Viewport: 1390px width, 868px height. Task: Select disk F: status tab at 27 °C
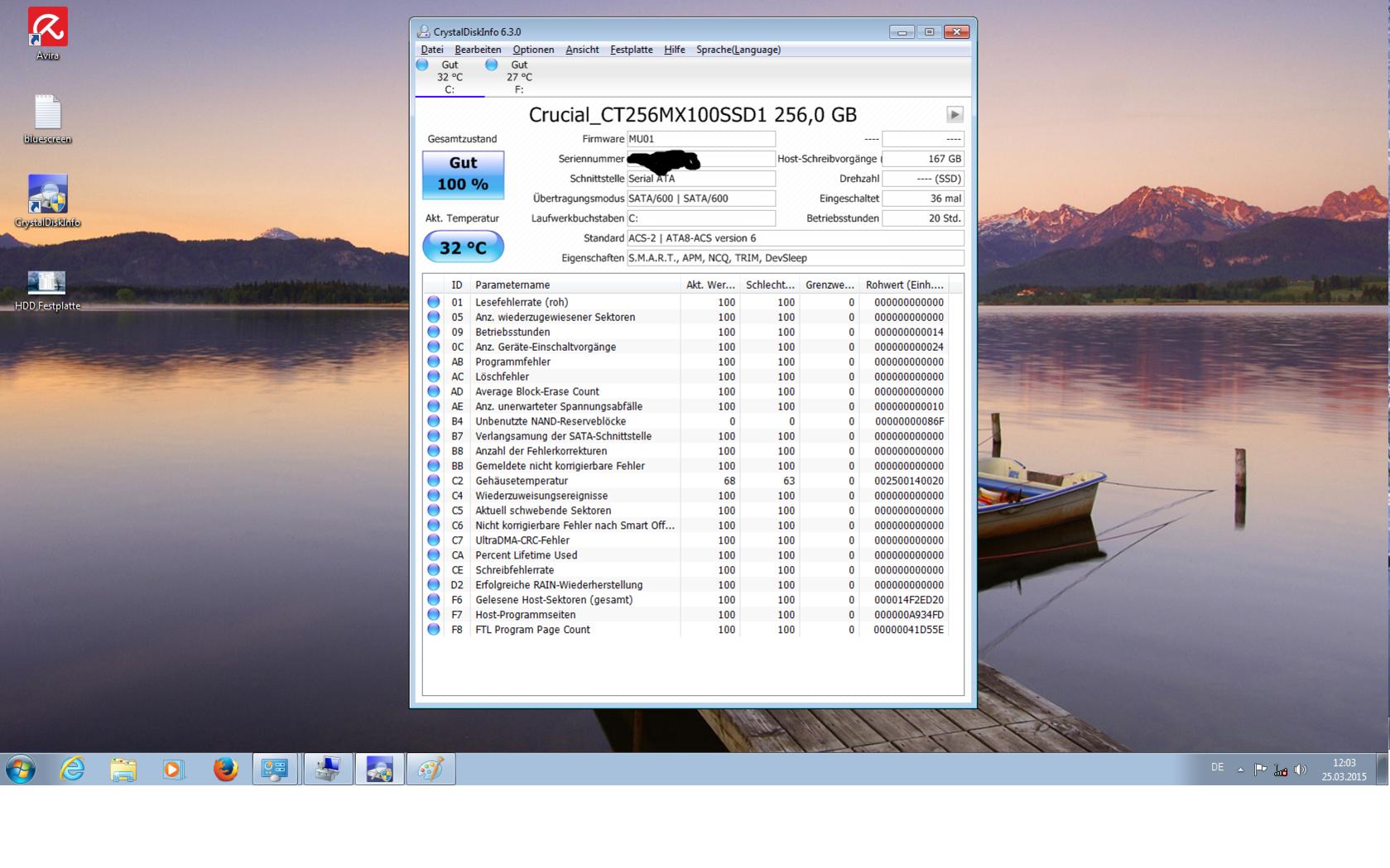click(x=519, y=77)
